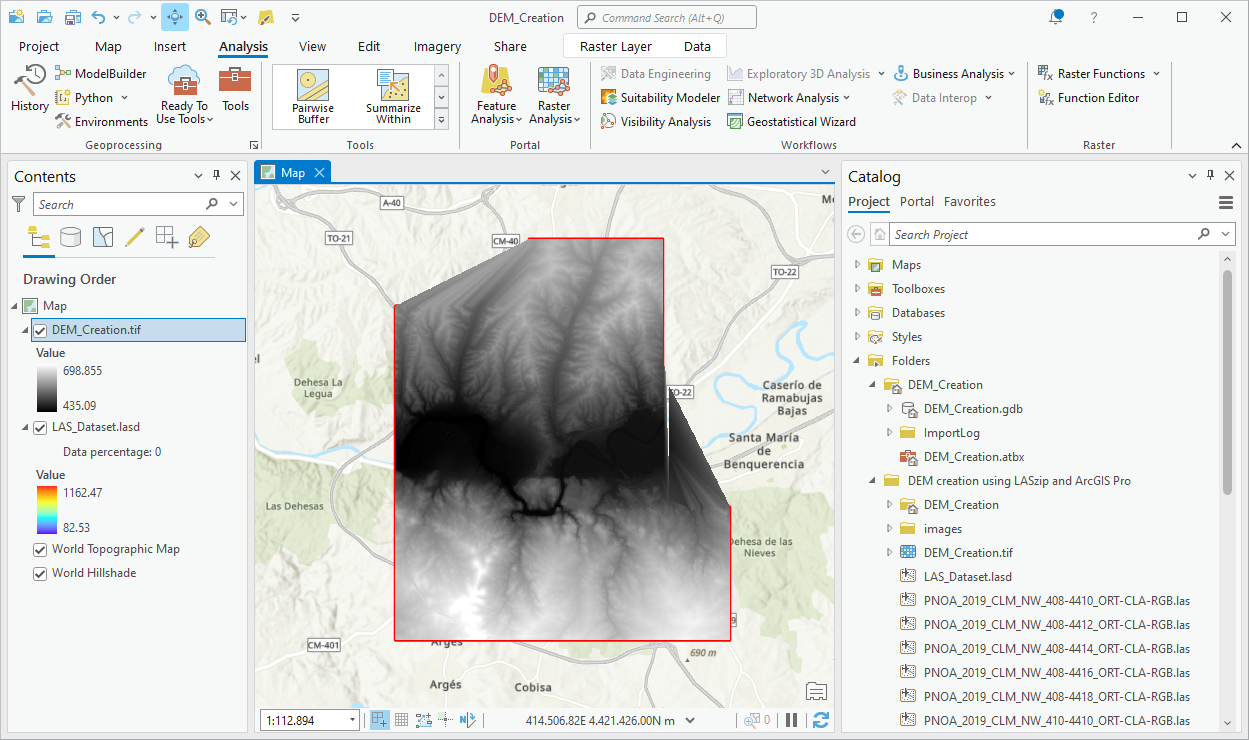Image resolution: width=1249 pixels, height=740 pixels.
Task: Click the DEM grayscale color ramp symbol
Action: click(x=47, y=388)
